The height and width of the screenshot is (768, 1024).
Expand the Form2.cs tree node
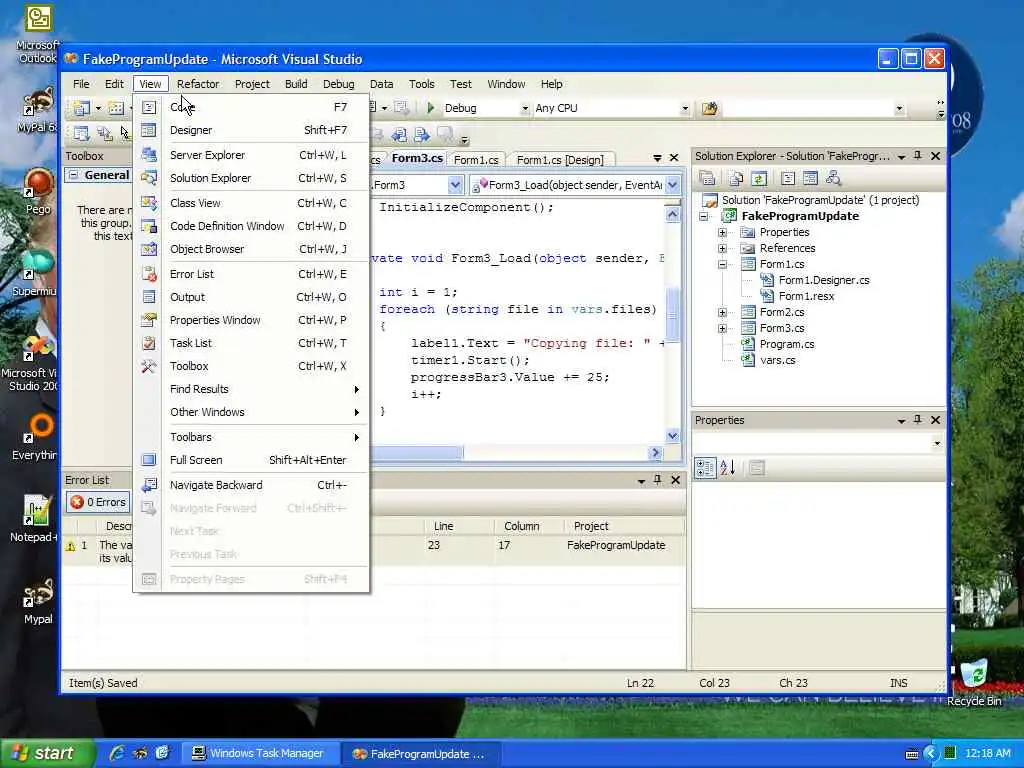pos(722,312)
